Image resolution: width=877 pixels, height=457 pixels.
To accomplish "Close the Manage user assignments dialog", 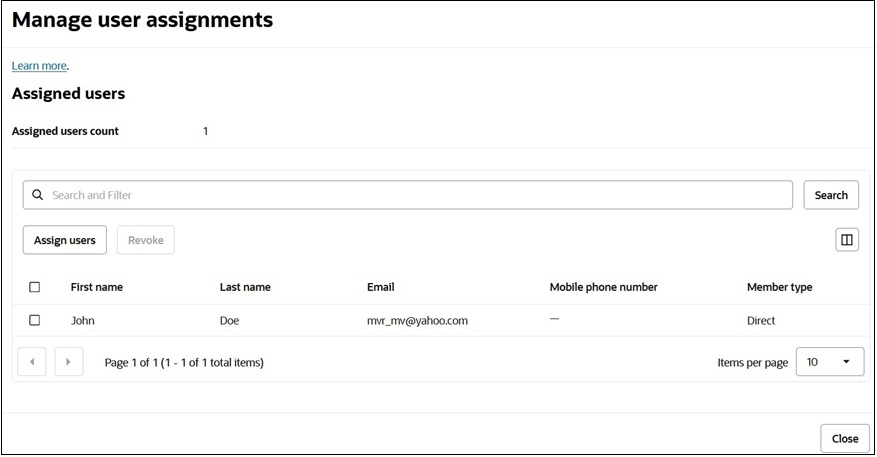I will click(x=844, y=438).
